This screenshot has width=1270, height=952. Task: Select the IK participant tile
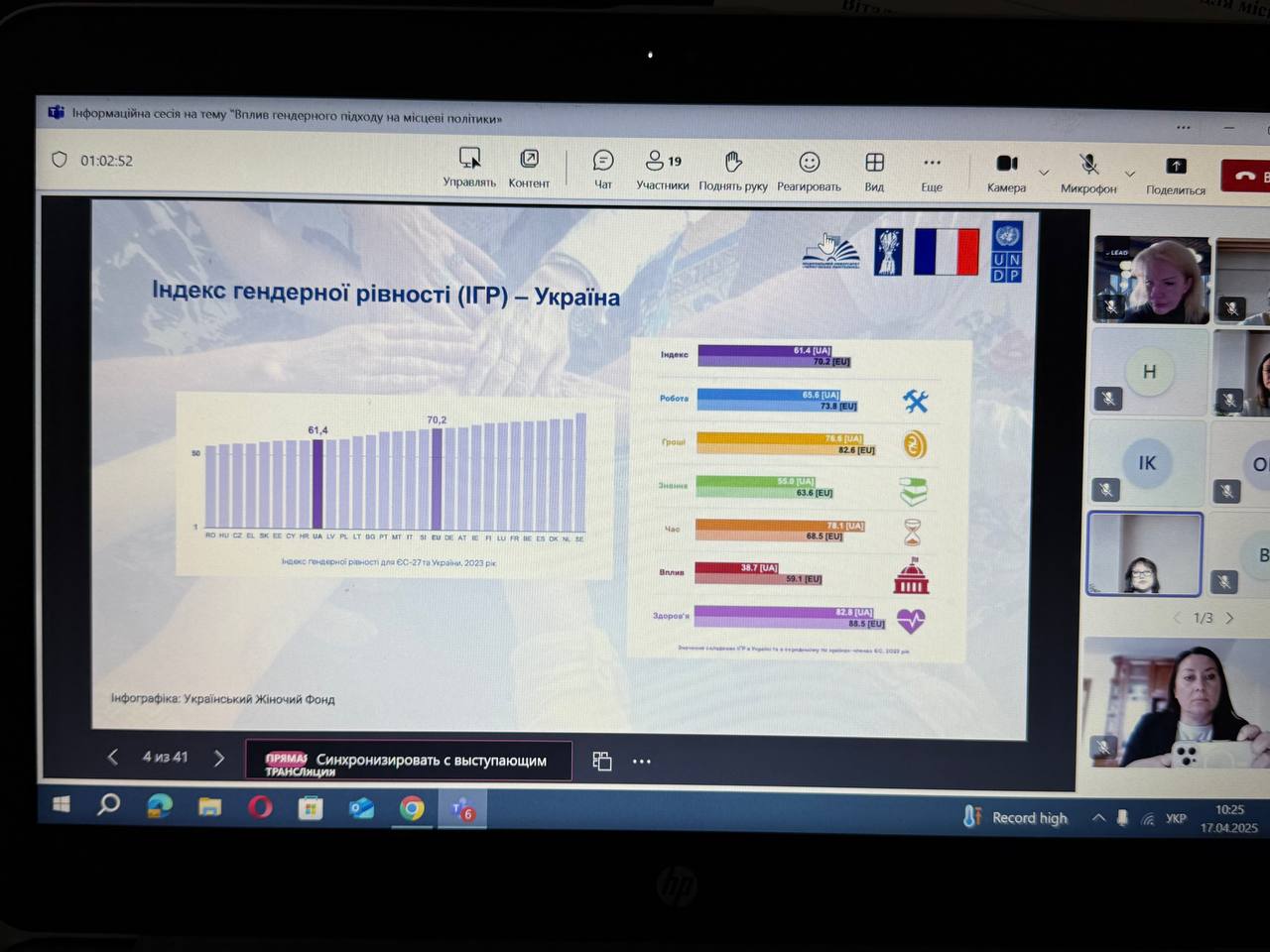pyautogui.click(x=1146, y=463)
